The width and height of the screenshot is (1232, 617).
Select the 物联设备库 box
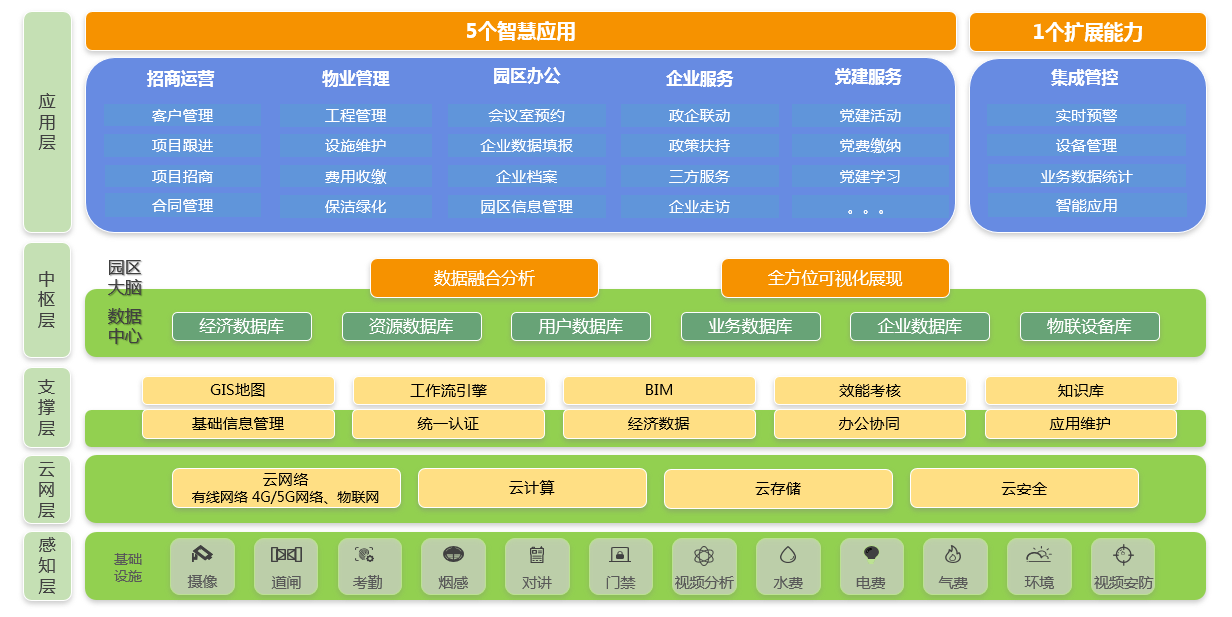[x=1090, y=326]
